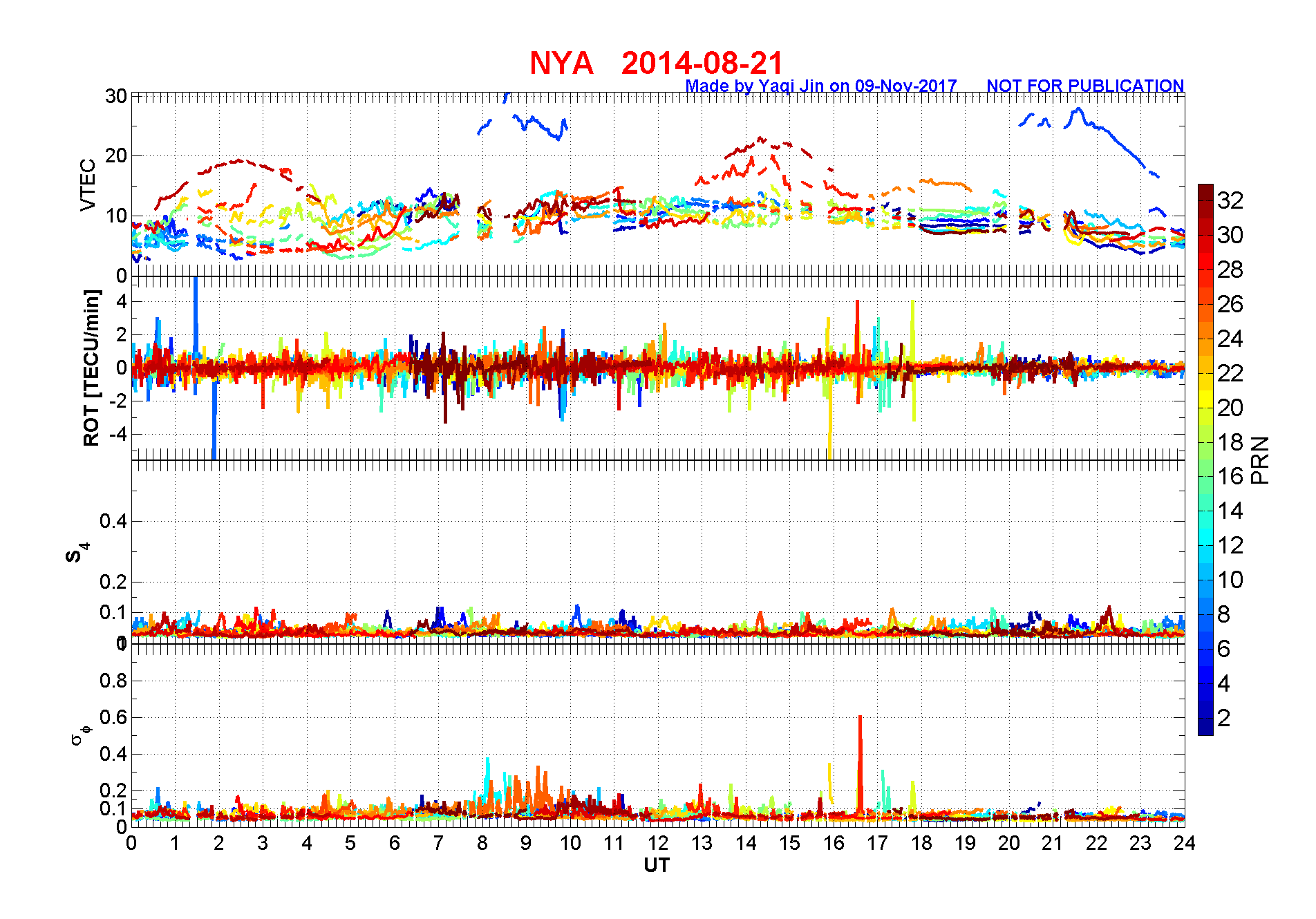Click VTEC y-axis tick label 20
Viewport: 1316px width, 919px height.
point(115,155)
